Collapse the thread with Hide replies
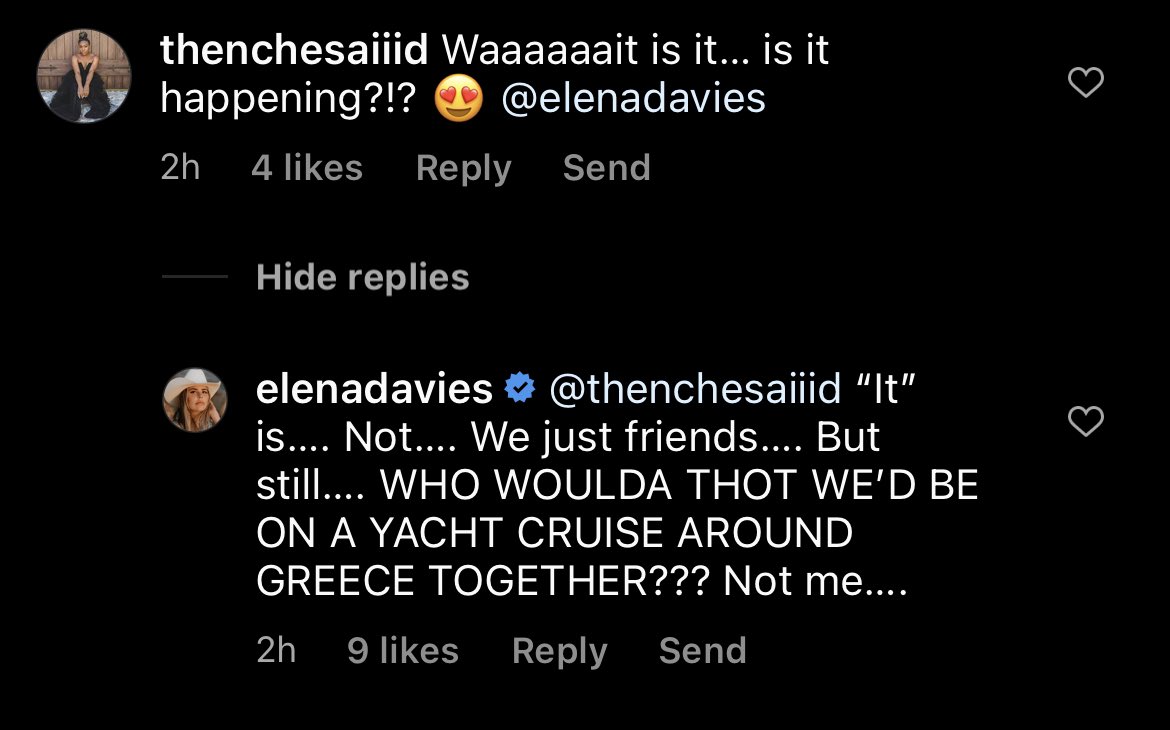Image resolution: width=1170 pixels, height=730 pixels. pyautogui.click(x=363, y=277)
